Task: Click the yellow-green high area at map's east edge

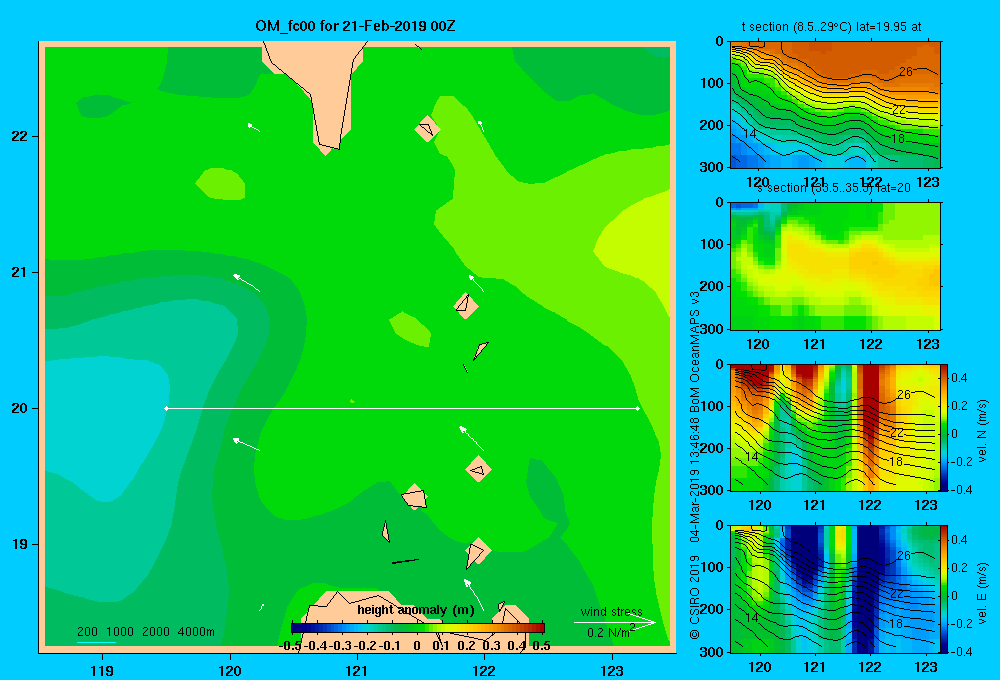Action: [x=638, y=241]
